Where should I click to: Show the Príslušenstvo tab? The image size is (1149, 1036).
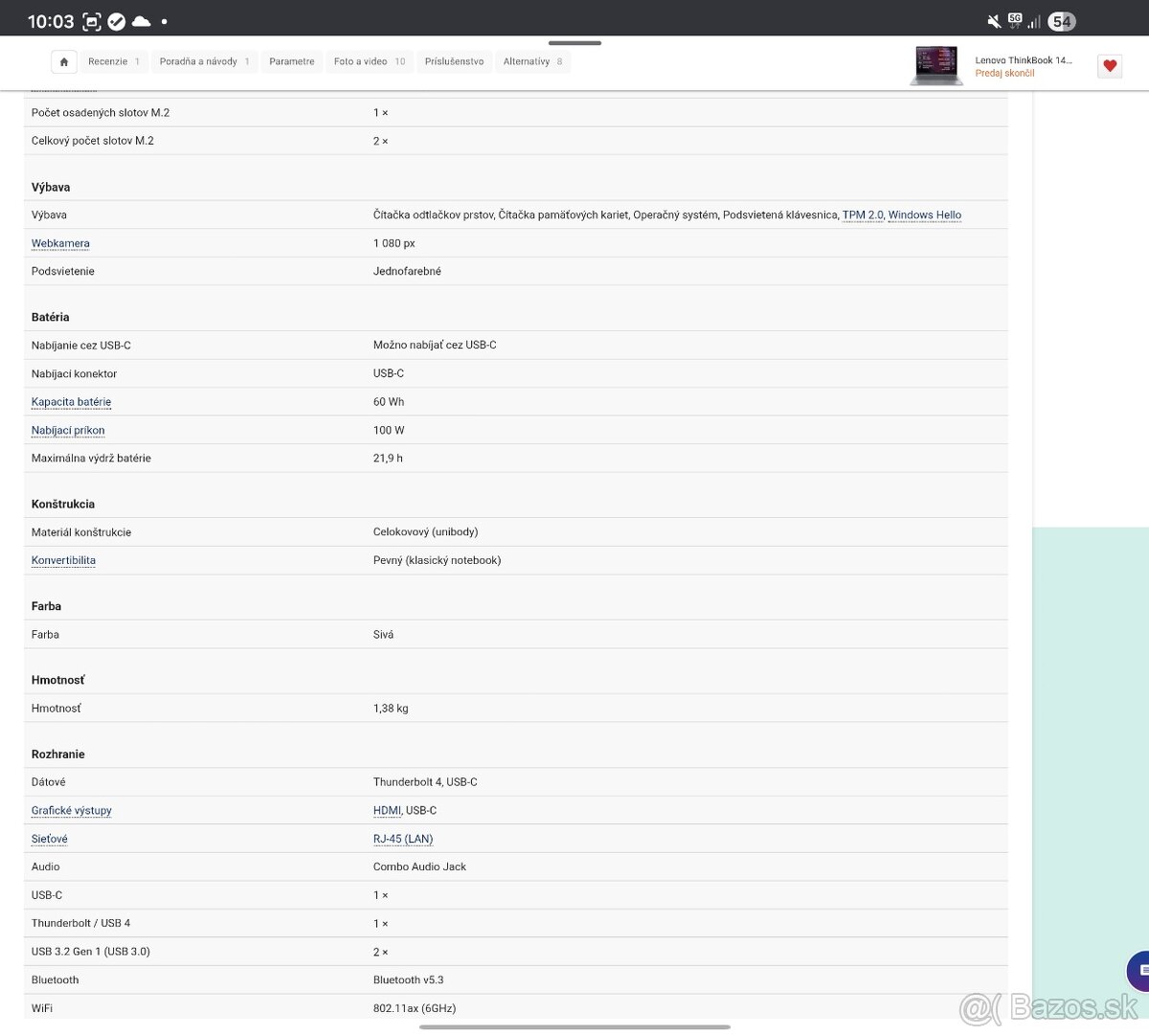pyautogui.click(x=454, y=61)
